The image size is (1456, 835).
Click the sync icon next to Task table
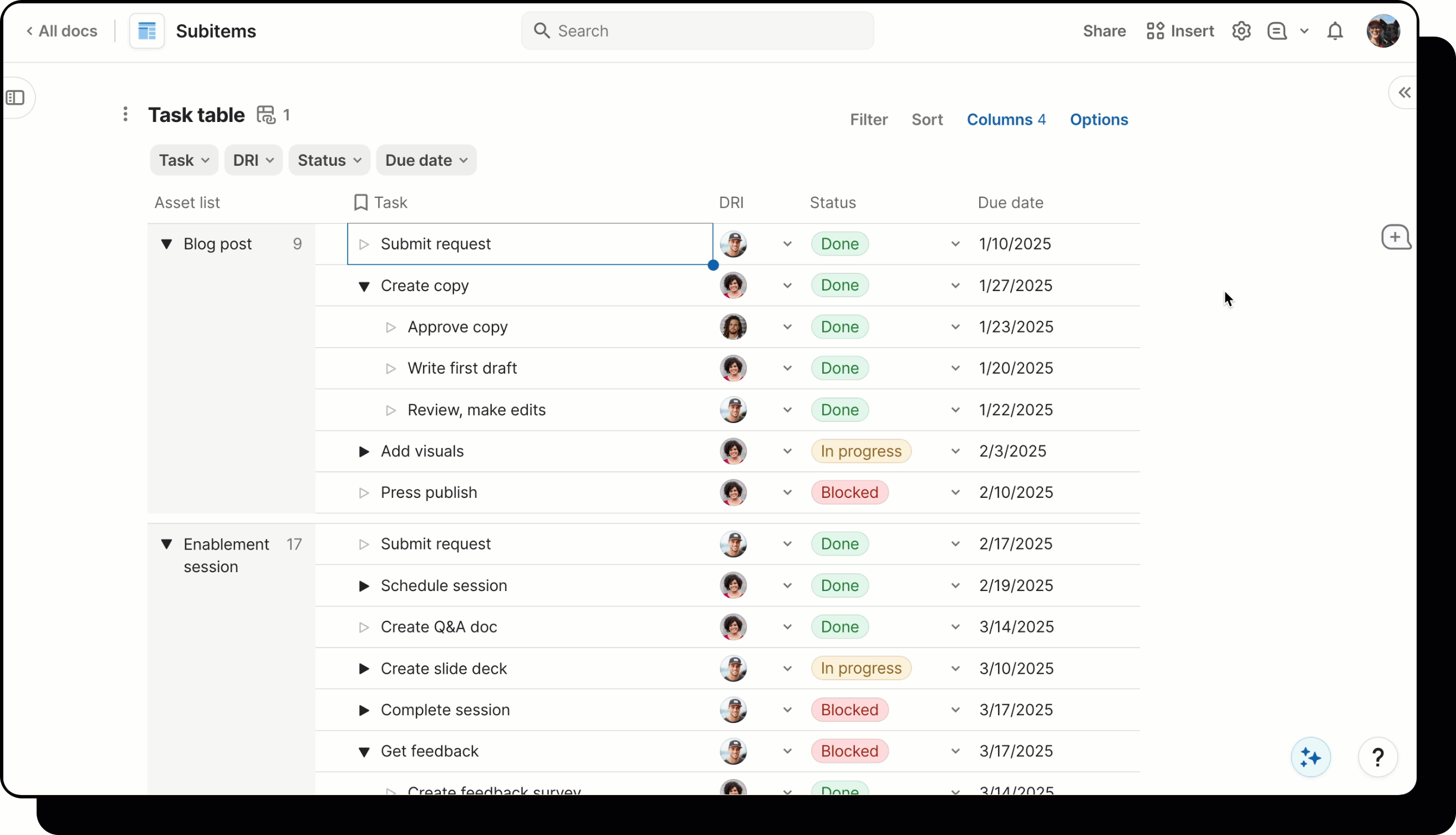[266, 114]
